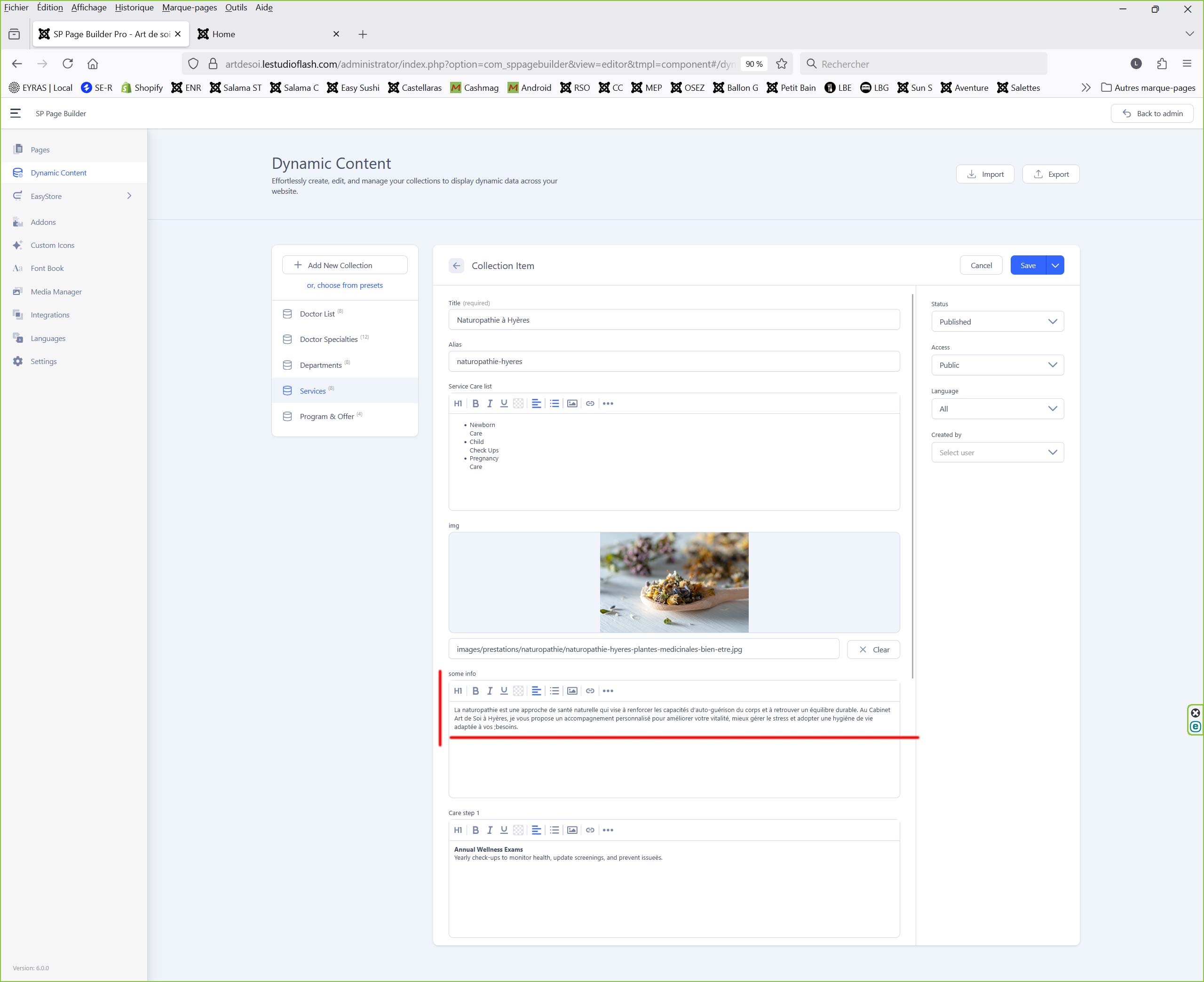Expand EasyStore submenu chevron
This screenshot has width=1204, height=982.
(129, 196)
